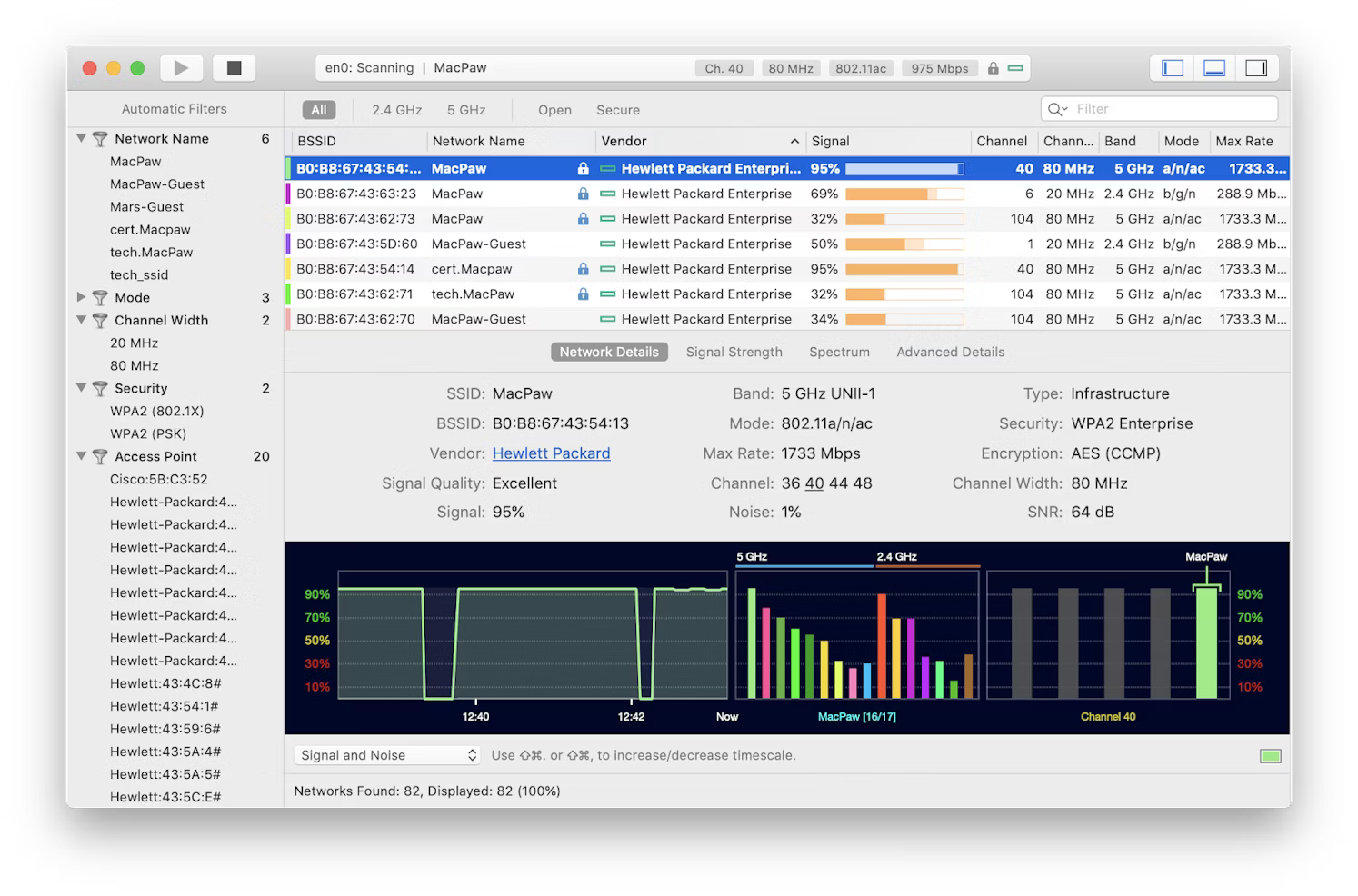Select 20 MHz channel width filter
This screenshot has height=896, width=1358.
pyautogui.click(x=134, y=343)
